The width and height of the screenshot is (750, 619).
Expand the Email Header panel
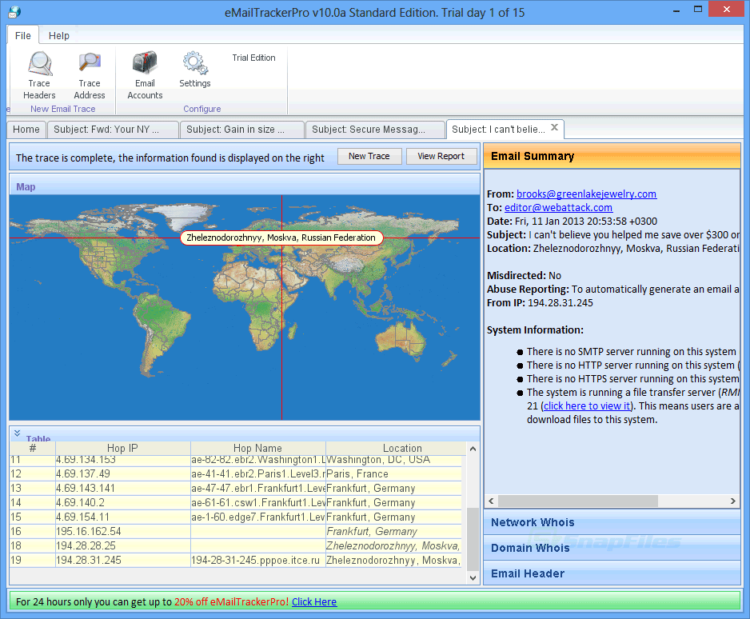tap(612, 573)
